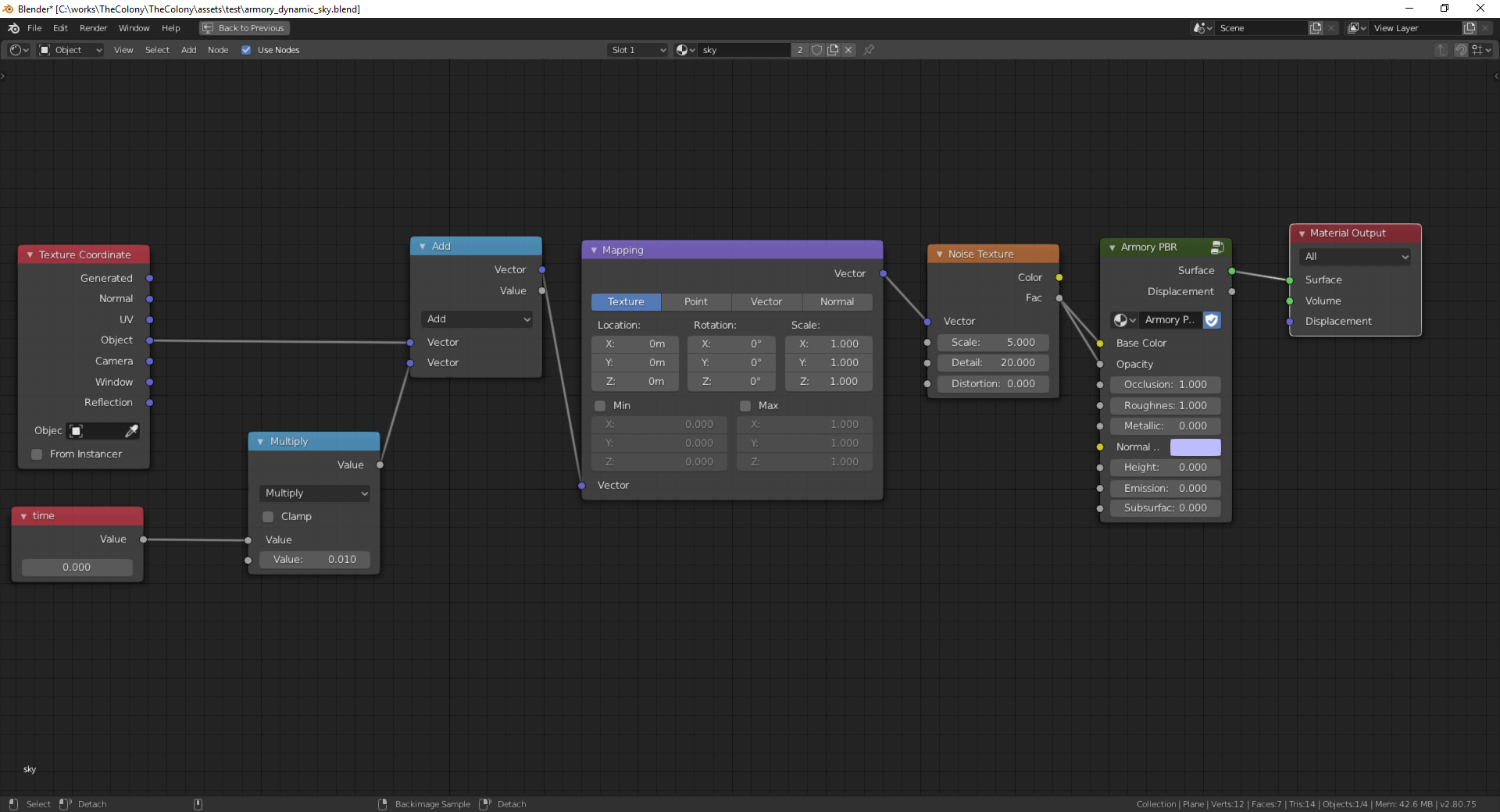Activate the eyedropper in the Texture Coordinate node
The height and width of the screenshot is (812, 1500).
point(131,431)
